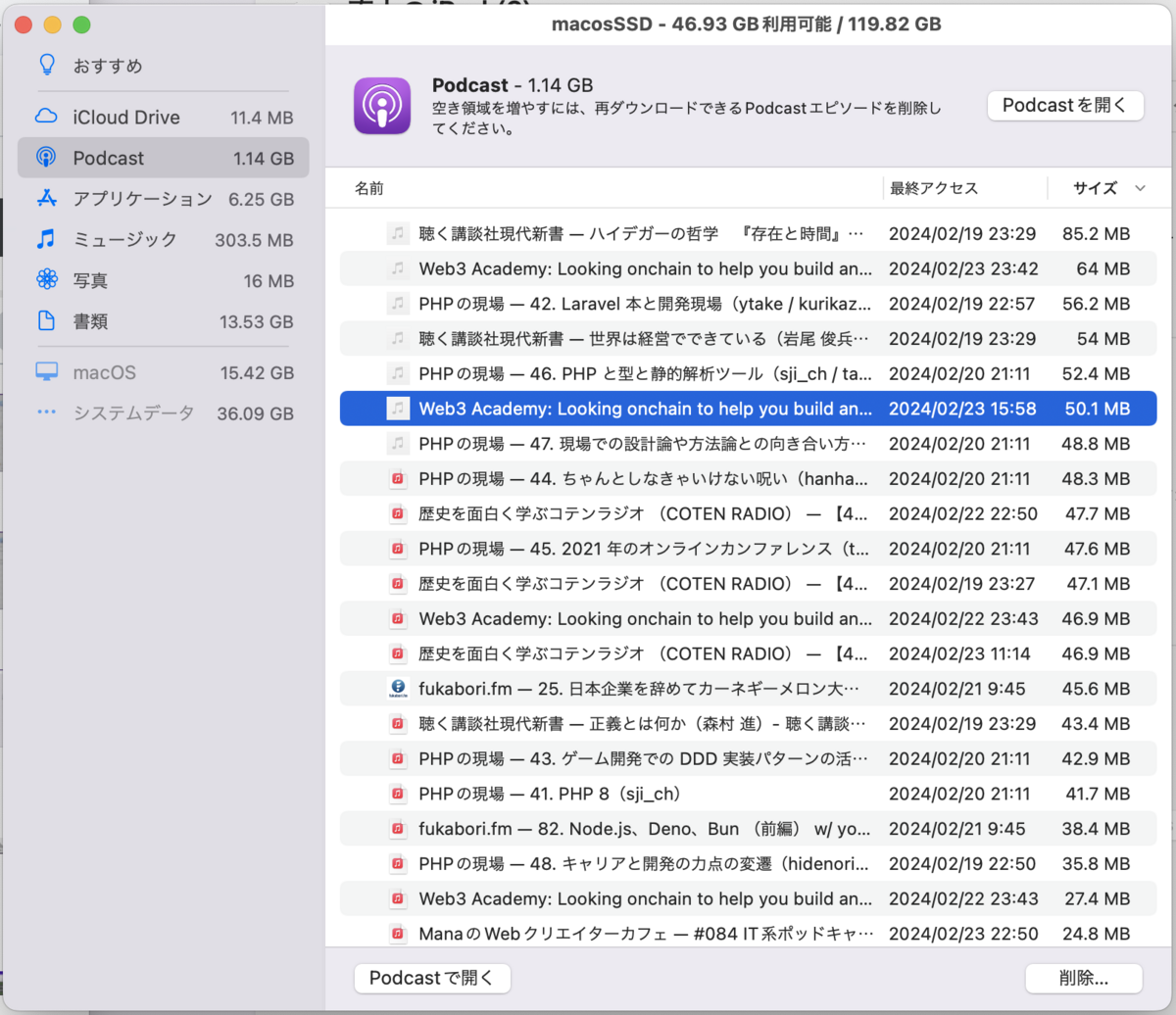Click icon of PHPの現場 45 オンラインカンファレンス row

[x=397, y=549]
